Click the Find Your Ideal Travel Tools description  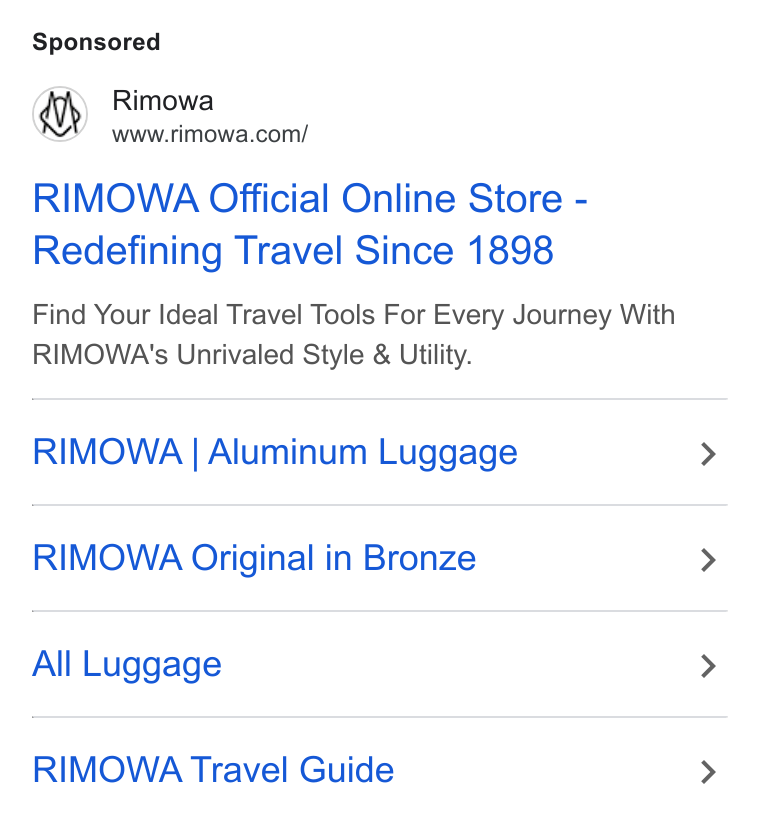[354, 316]
